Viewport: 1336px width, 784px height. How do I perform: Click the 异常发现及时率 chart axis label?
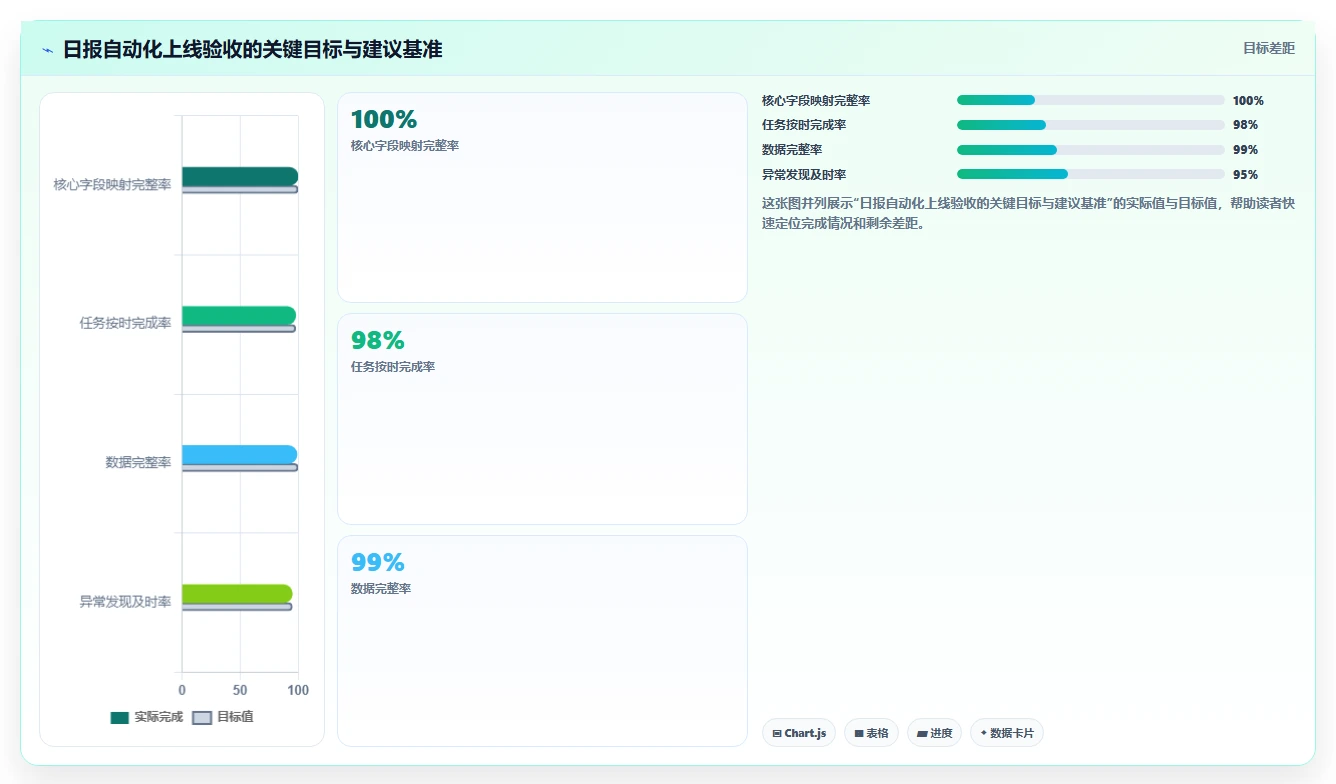click(125, 602)
